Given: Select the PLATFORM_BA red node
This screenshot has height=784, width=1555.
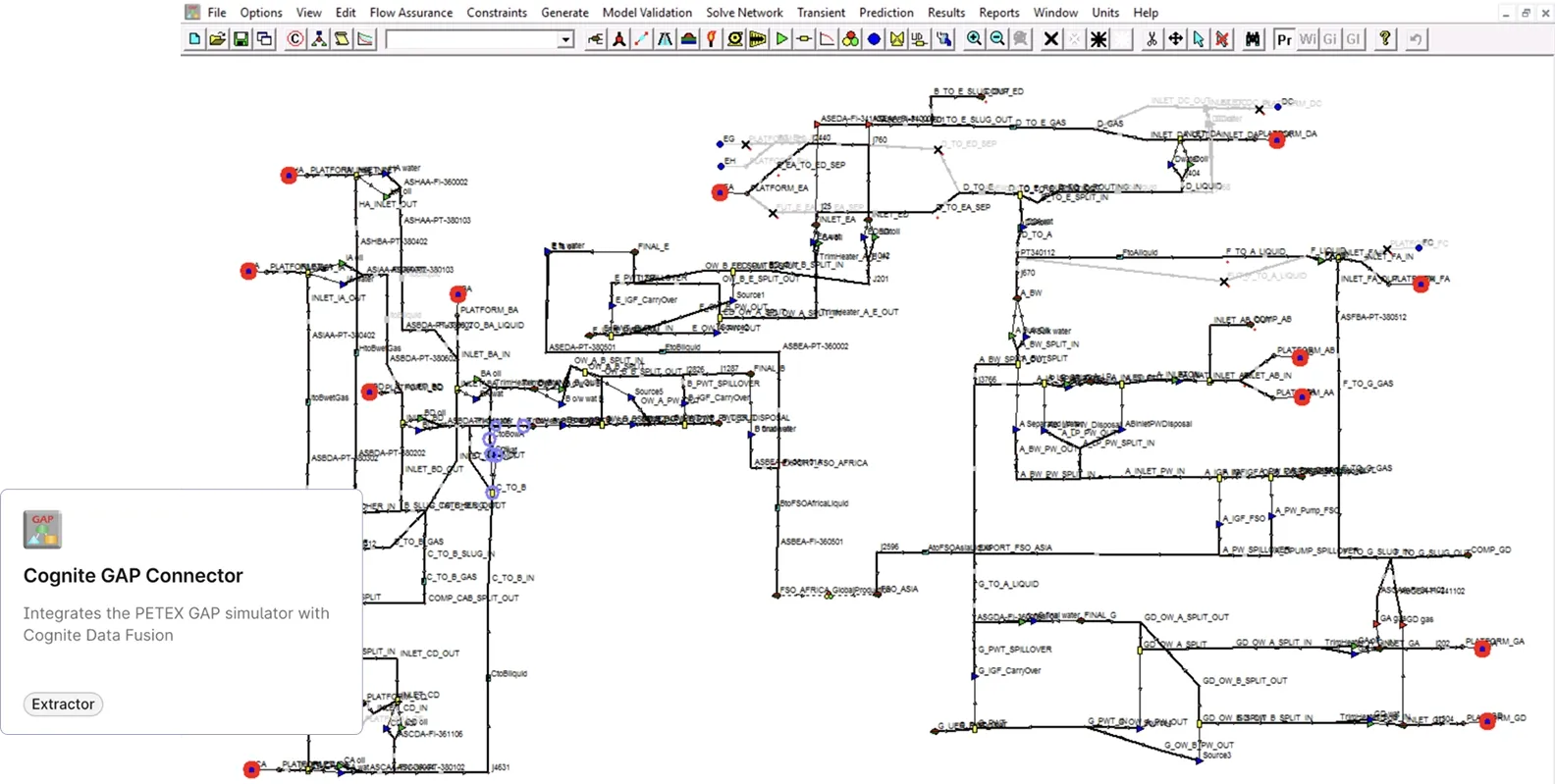Looking at the screenshot, I should pyautogui.click(x=458, y=294).
